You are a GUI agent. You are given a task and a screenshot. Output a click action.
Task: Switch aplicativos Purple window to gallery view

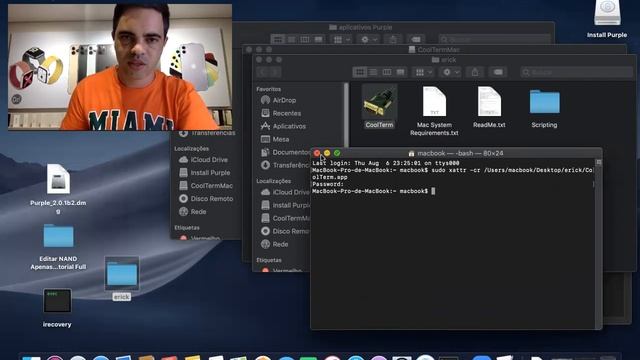pos(318,40)
